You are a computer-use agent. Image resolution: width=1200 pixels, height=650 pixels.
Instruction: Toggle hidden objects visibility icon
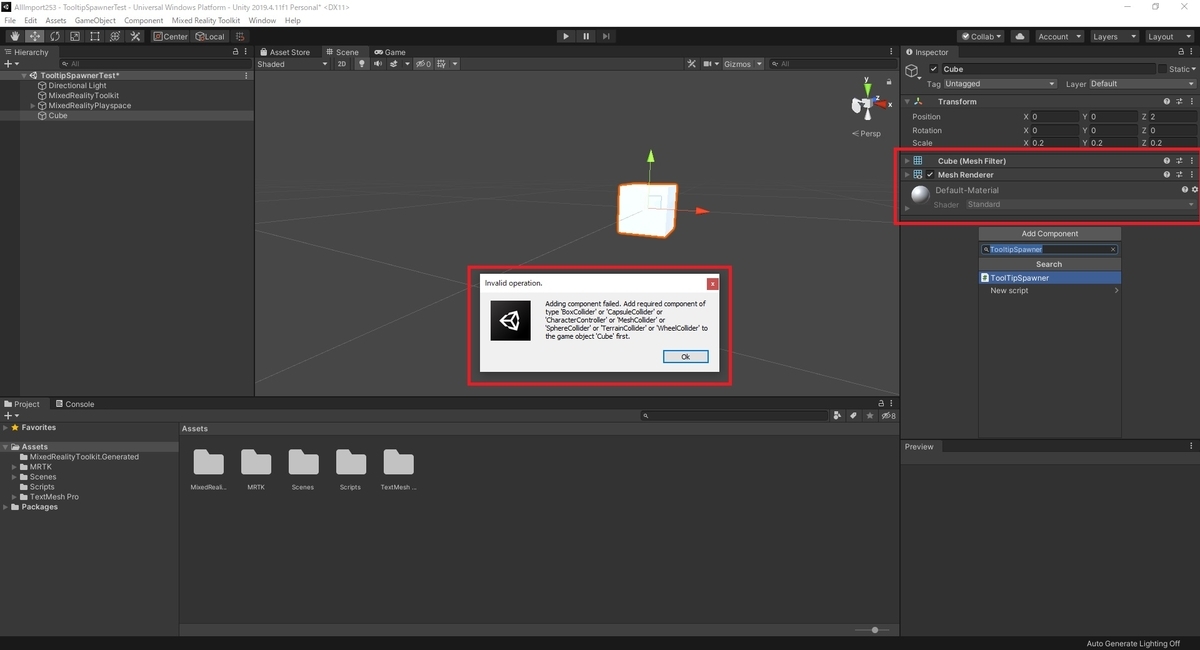click(423, 64)
